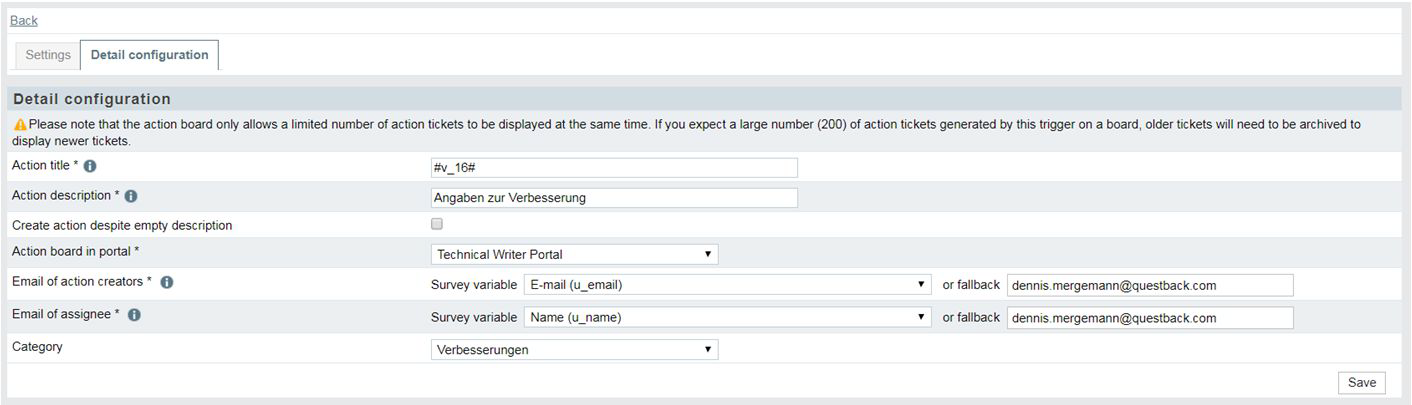Click the Category field label
Screen dimensions: 1412x405
point(37,347)
